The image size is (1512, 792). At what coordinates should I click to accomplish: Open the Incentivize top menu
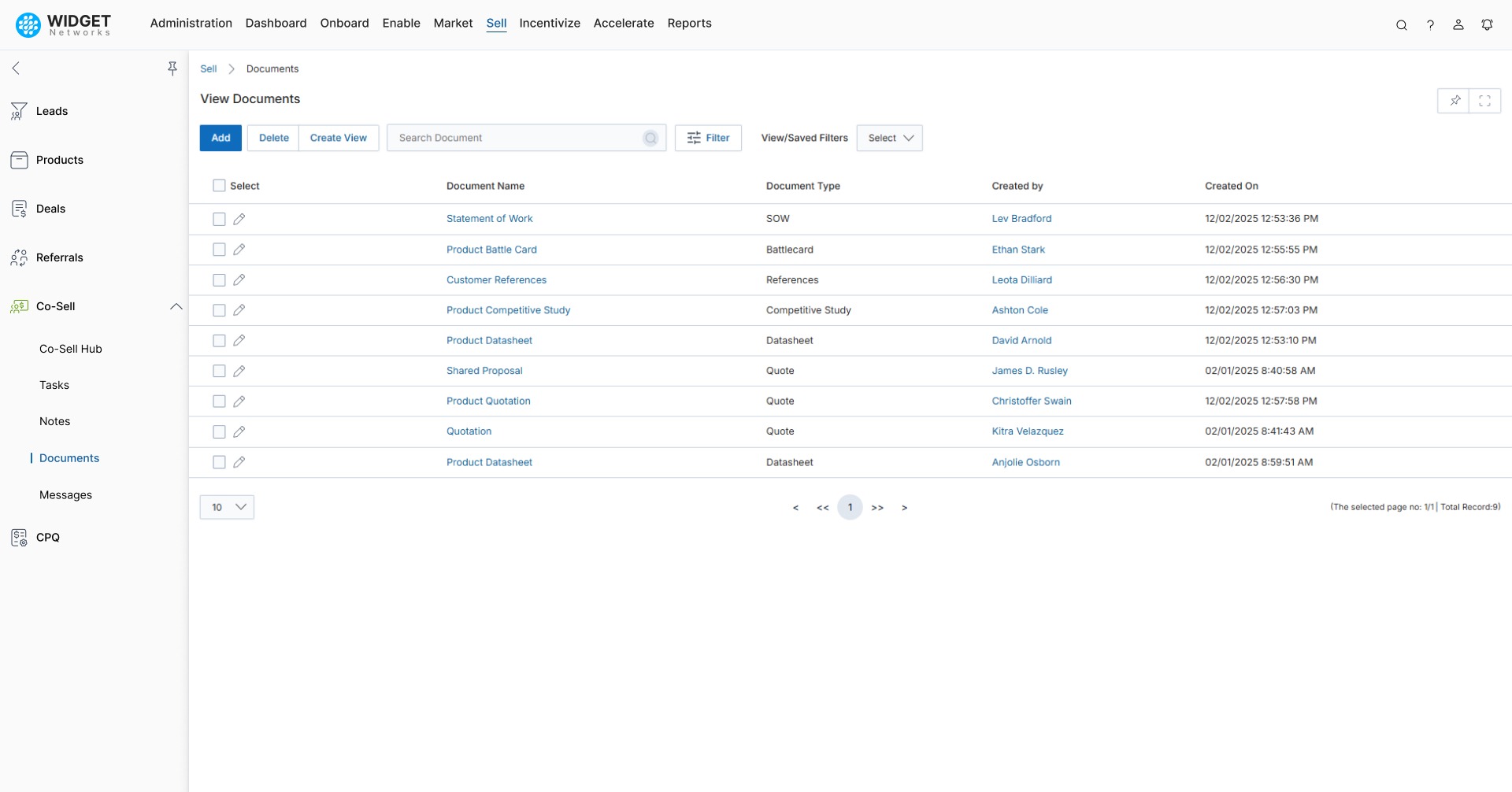(549, 23)
